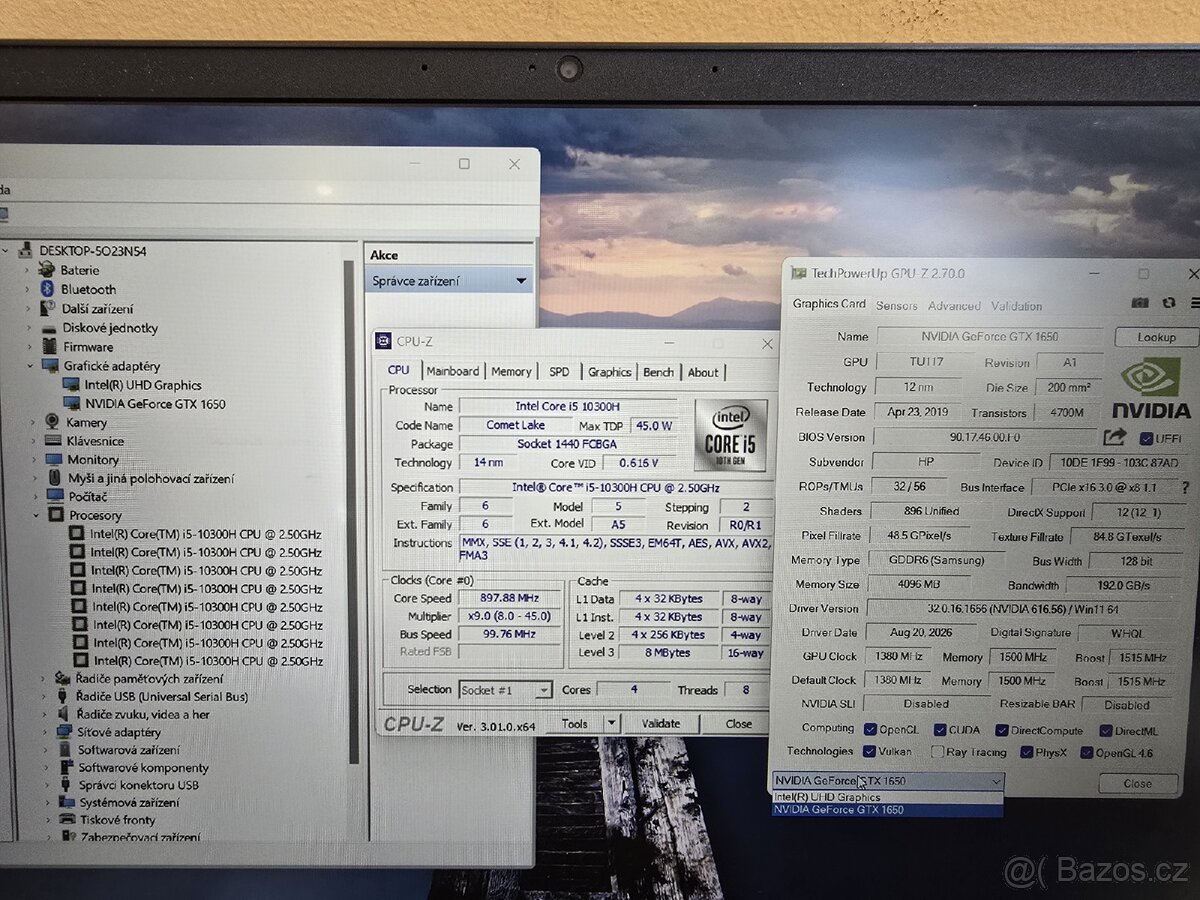Image resolution: width=1200 pixels, height=900 pixels.
Task: Click the Bluetooth icon in the device tree
Action: [47, 289]
